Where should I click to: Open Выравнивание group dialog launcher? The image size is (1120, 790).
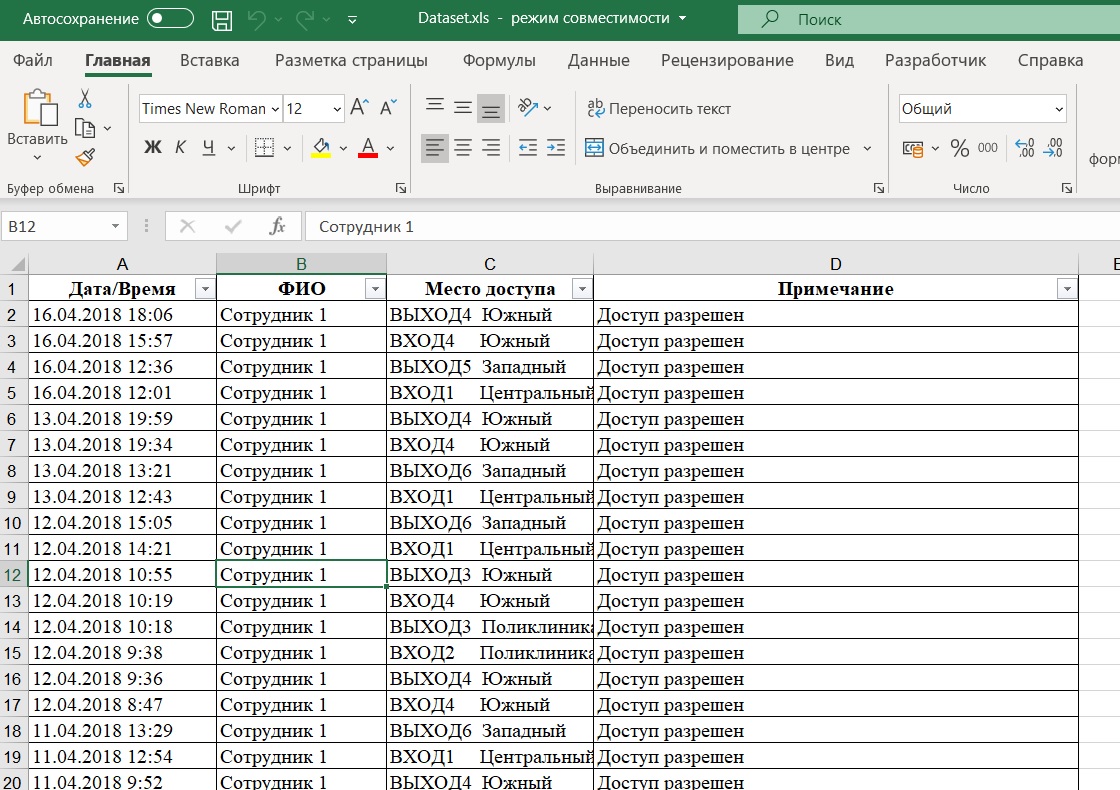(879, 188)
